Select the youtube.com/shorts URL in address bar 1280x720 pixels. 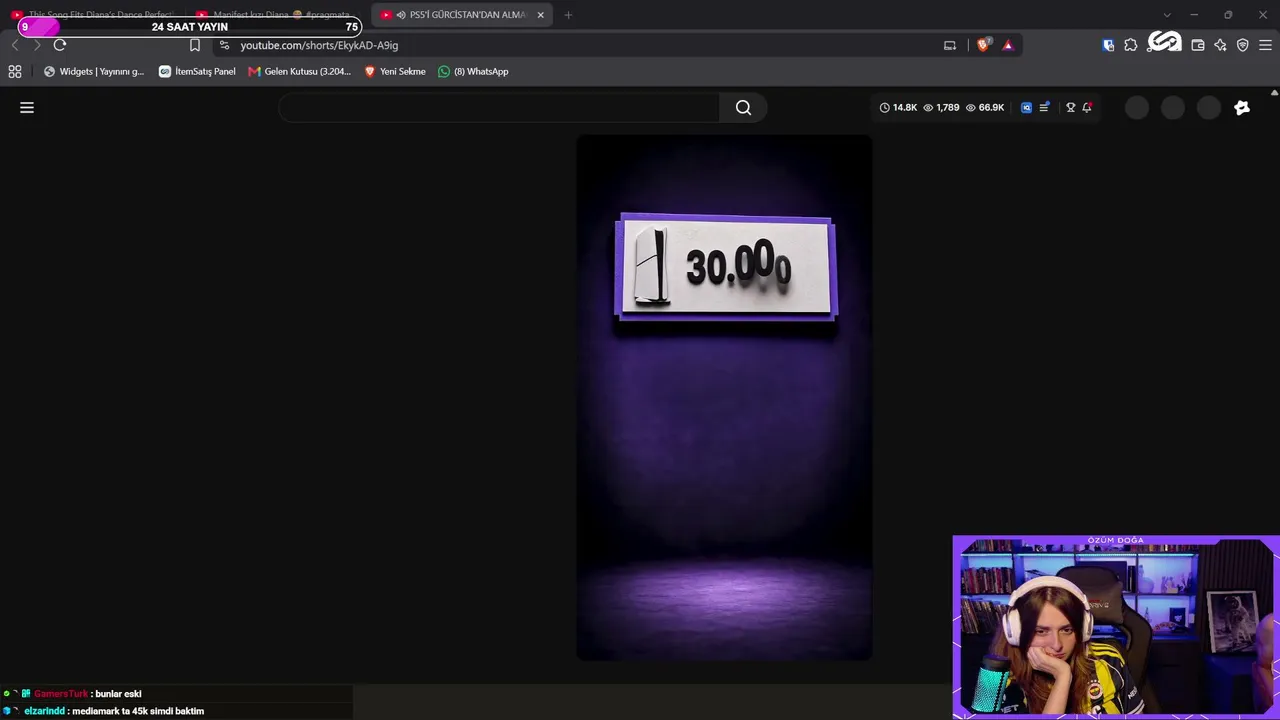click(x=319, y=45)
